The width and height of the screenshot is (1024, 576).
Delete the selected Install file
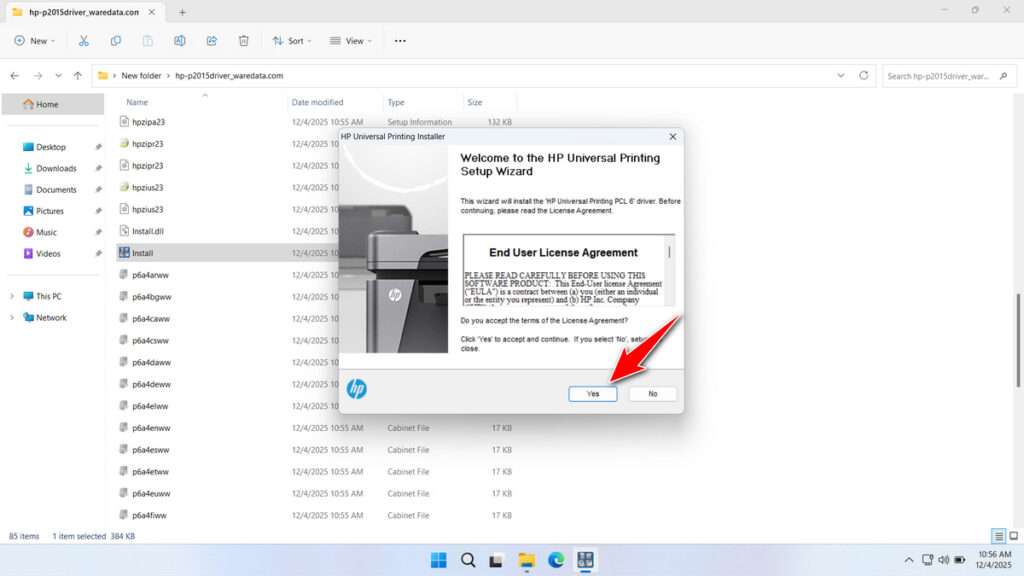pos(243,40)
